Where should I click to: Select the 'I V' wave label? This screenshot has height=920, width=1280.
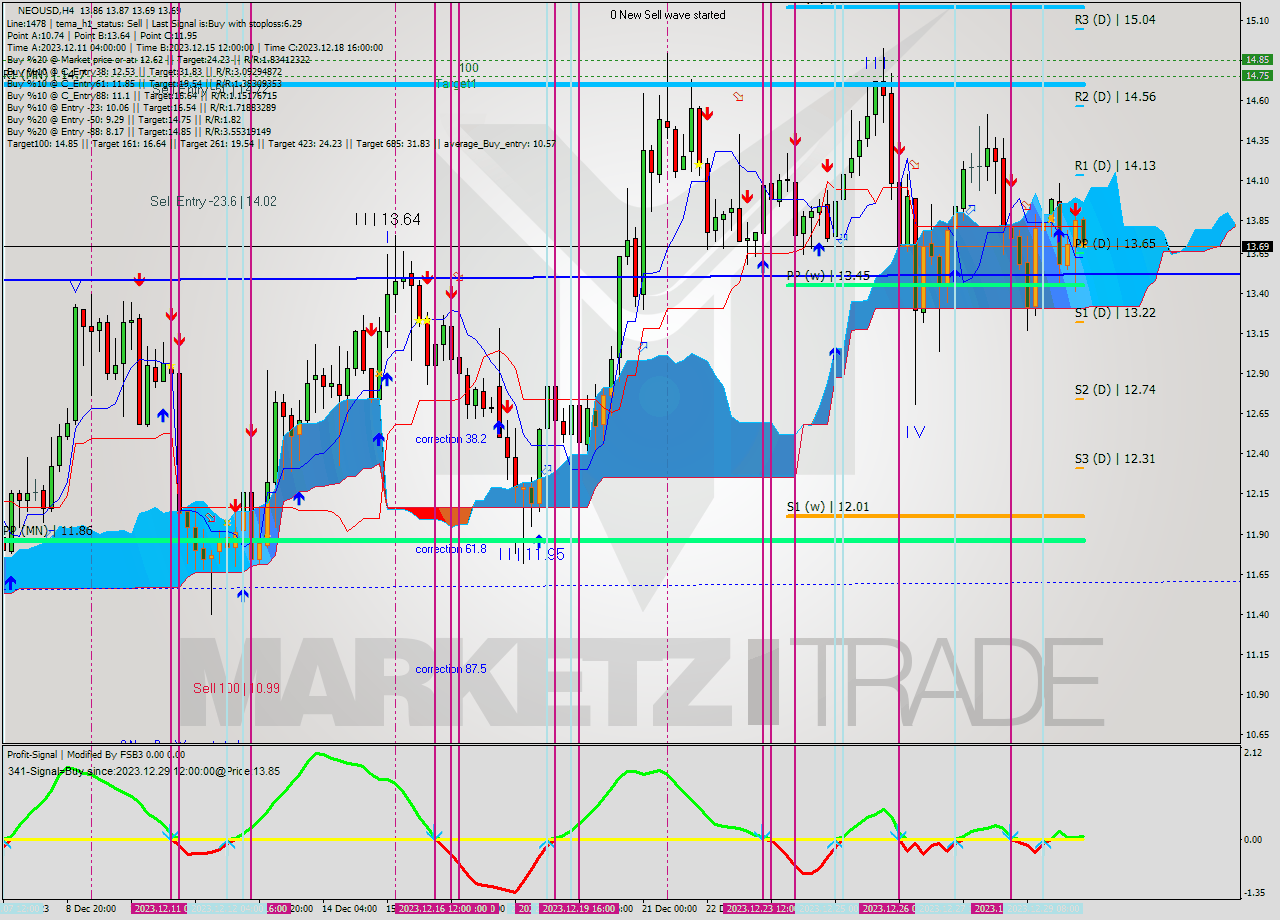915,432
